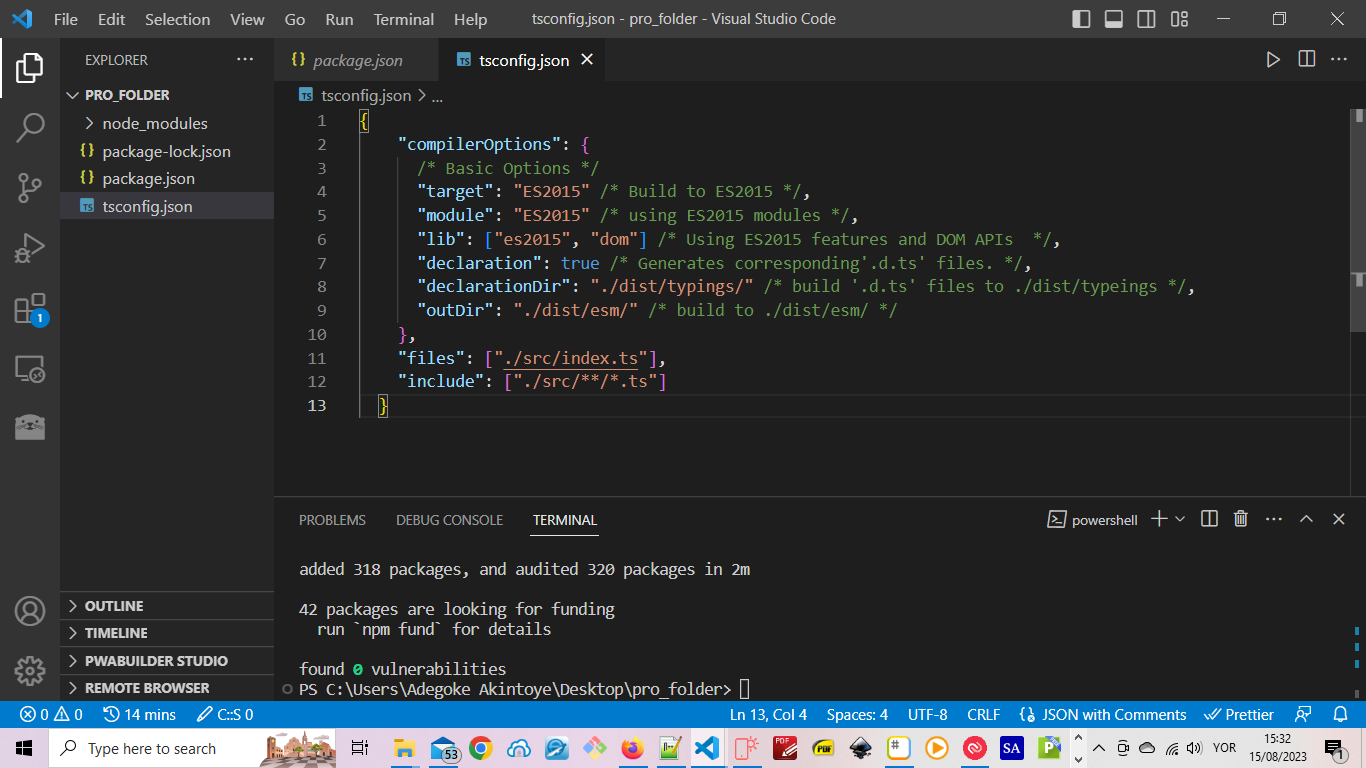Switch to the package.json editor tab
The width and height of the screenshot is (1366, 768).
(x=357, y=60)
